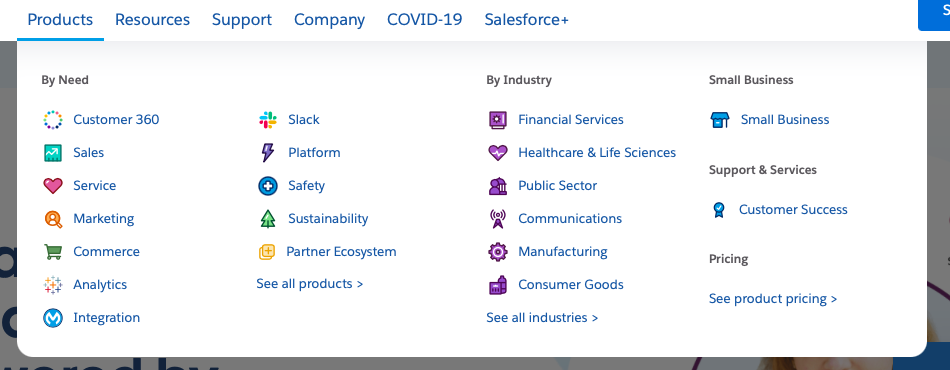Click the Platform lightning bolt icon
The image size is (950, 370).
[267, 153]
